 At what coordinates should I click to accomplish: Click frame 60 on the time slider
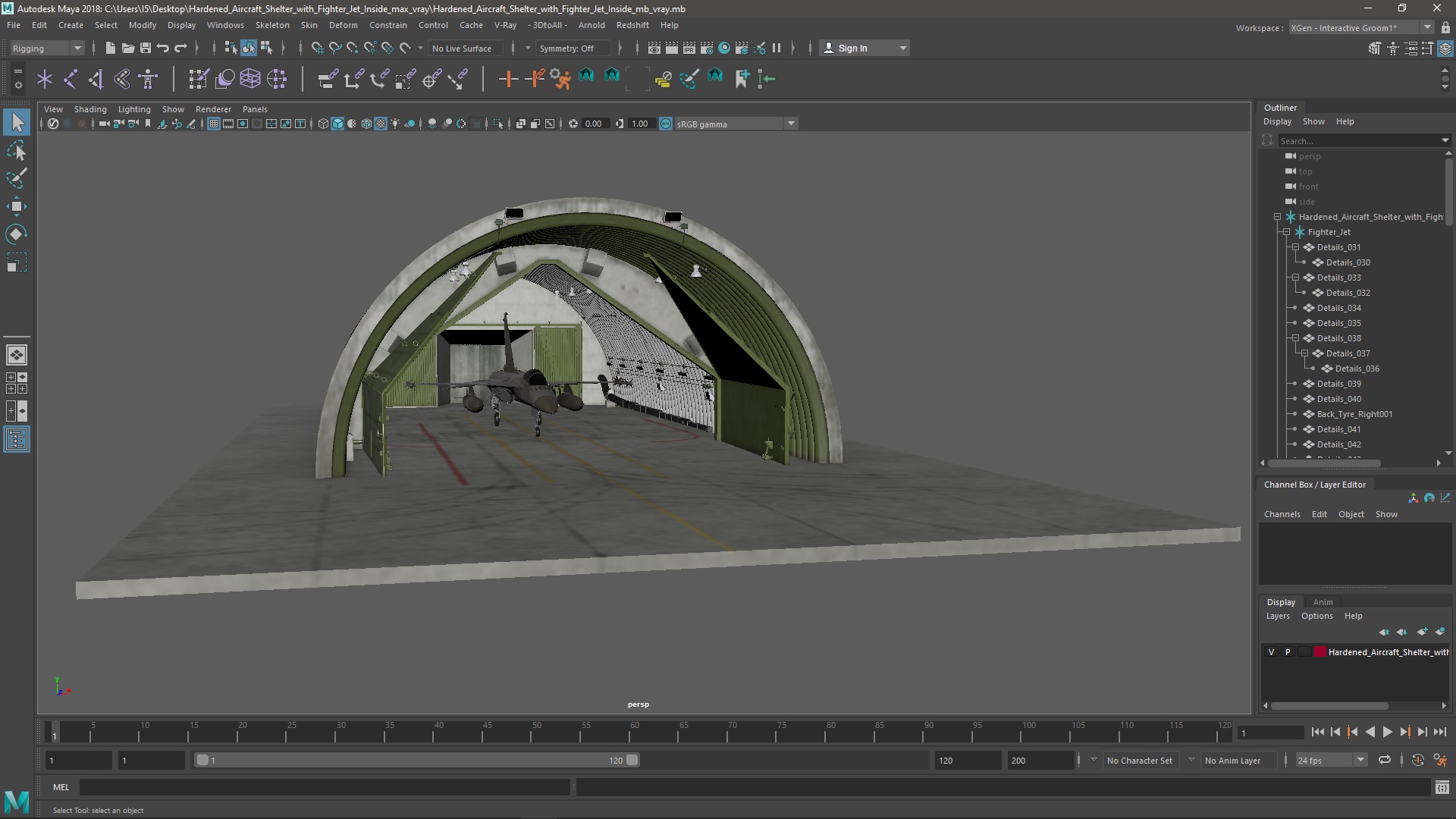pos(635,732)
